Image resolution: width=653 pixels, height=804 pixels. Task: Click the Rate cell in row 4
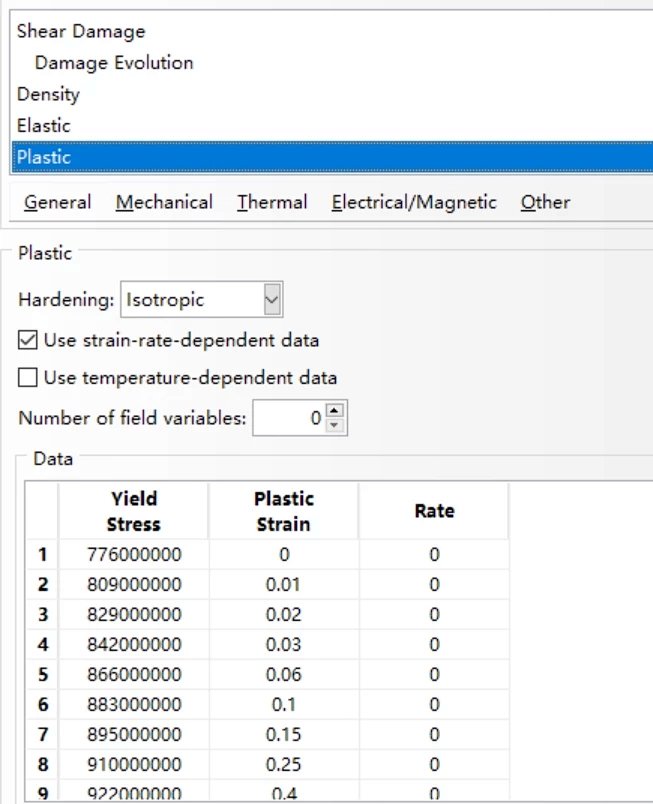[434, 645]
